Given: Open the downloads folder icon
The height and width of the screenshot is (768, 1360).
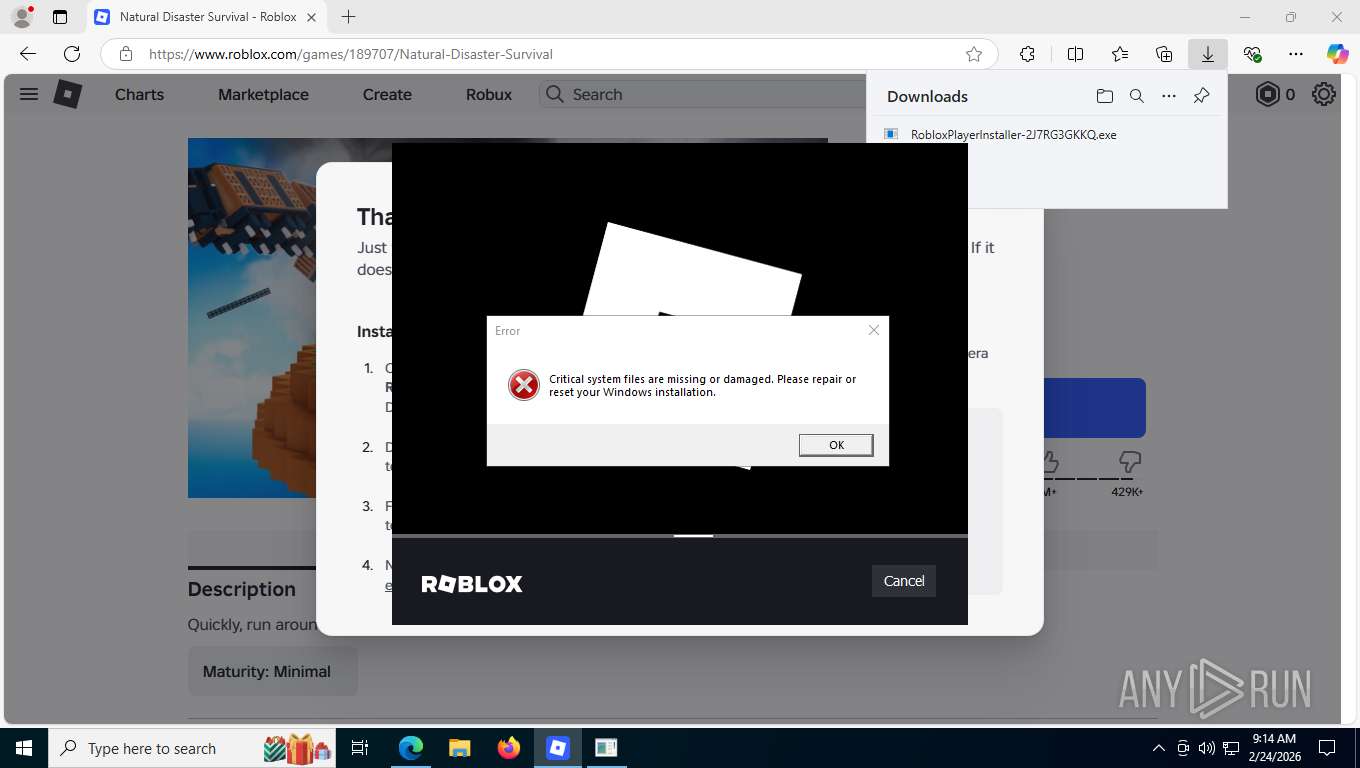Looking at the screenshot, I should click(x=1104, y=96).
